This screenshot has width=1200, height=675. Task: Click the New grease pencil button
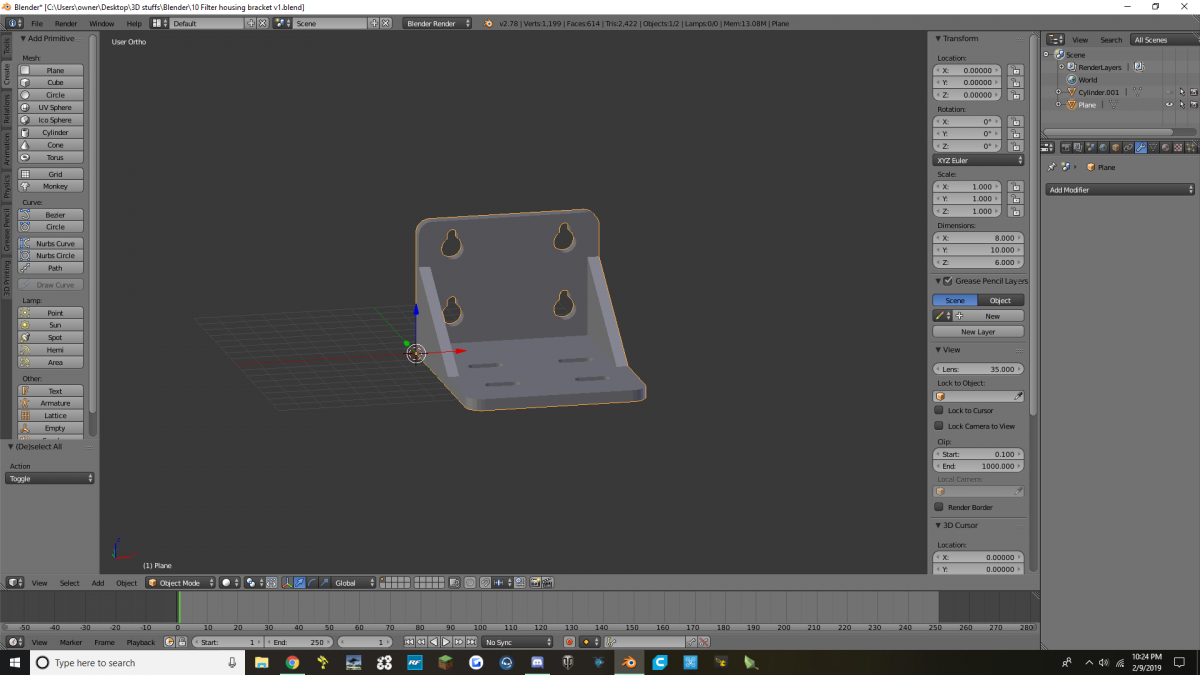point(993,316)
